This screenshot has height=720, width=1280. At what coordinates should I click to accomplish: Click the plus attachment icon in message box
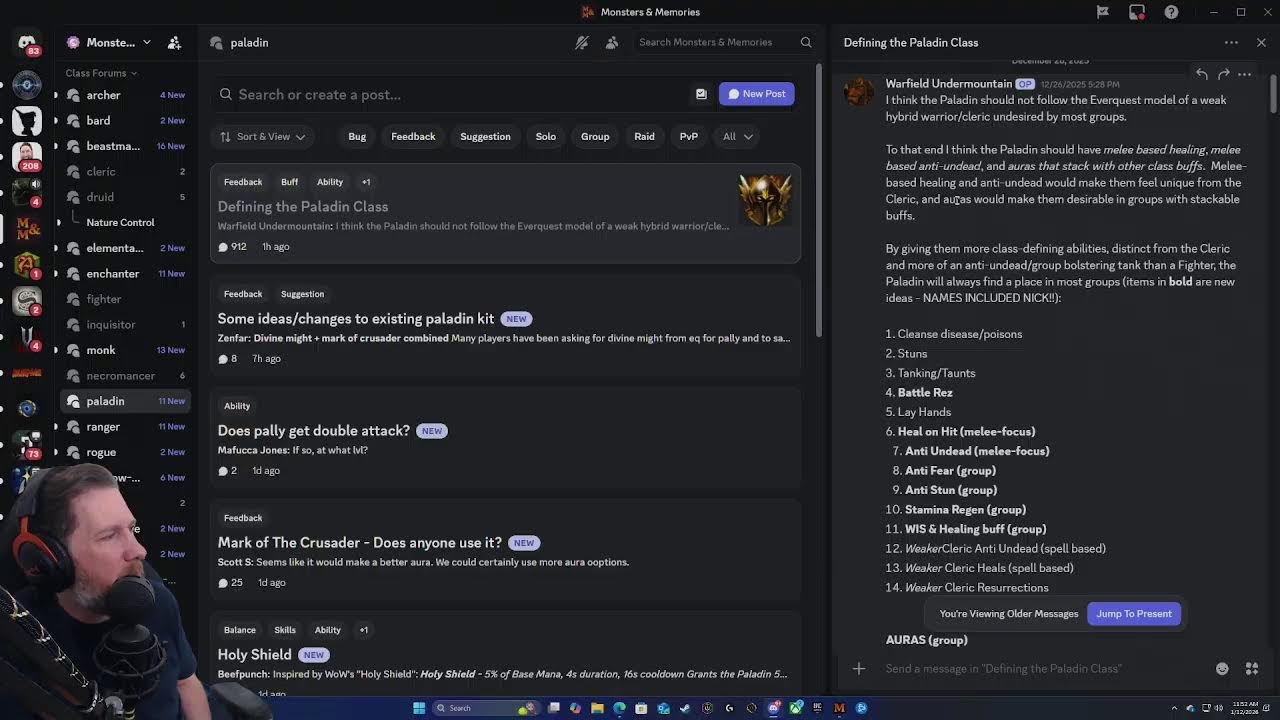tap(859, 668)
